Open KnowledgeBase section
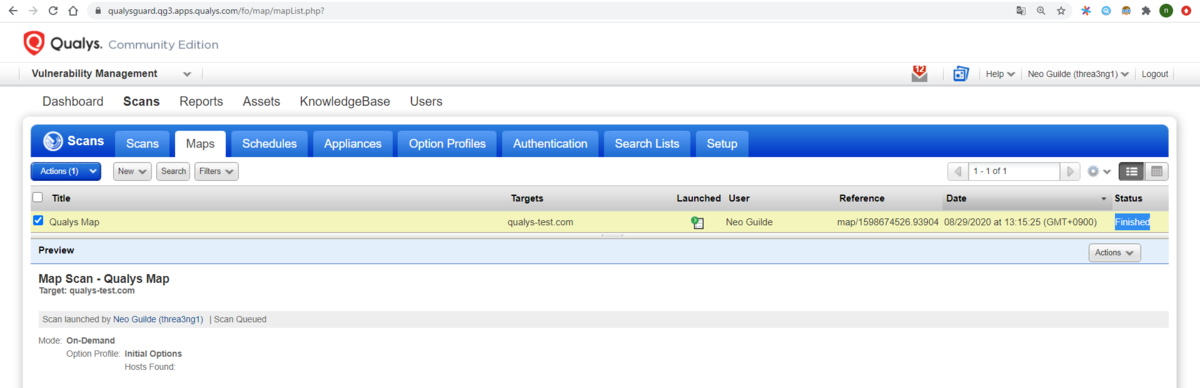This screenshot has height=388, width=1200. pos(345,101)
